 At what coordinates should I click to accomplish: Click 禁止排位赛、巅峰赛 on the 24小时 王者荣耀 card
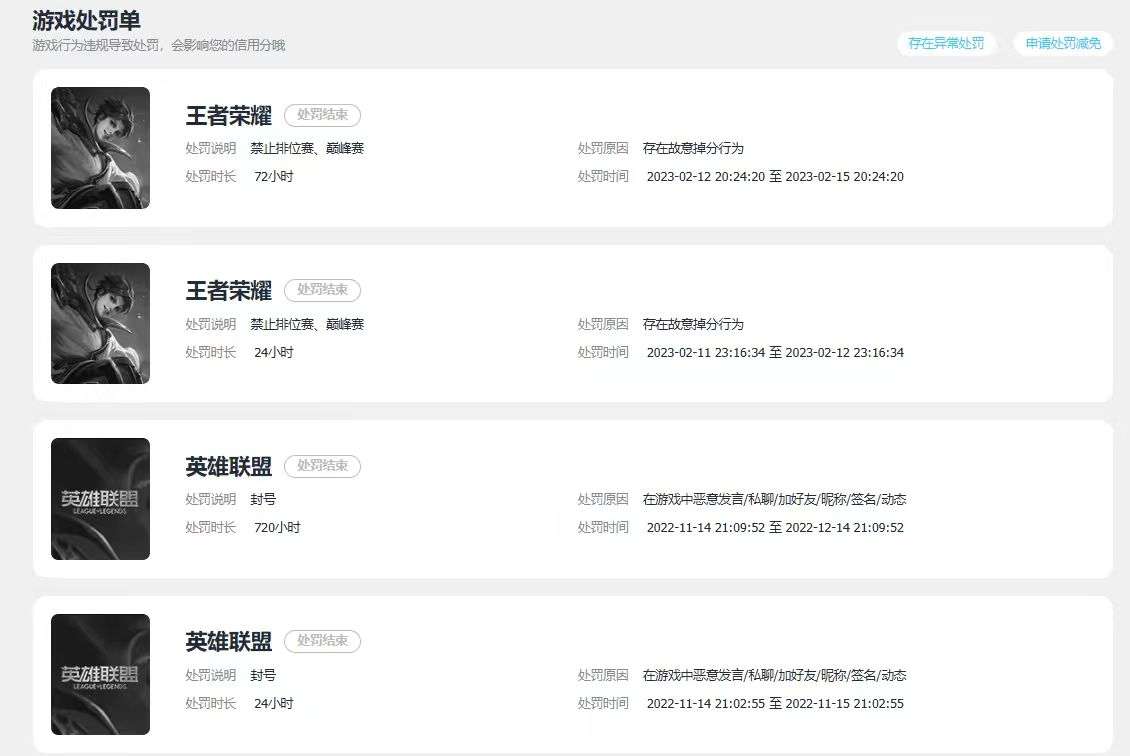(307, 324)
